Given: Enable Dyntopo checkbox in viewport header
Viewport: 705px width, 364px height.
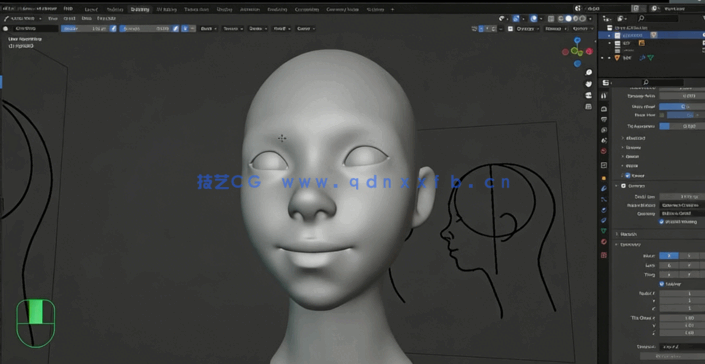Looking at the screenshot, I should point(511,28).
